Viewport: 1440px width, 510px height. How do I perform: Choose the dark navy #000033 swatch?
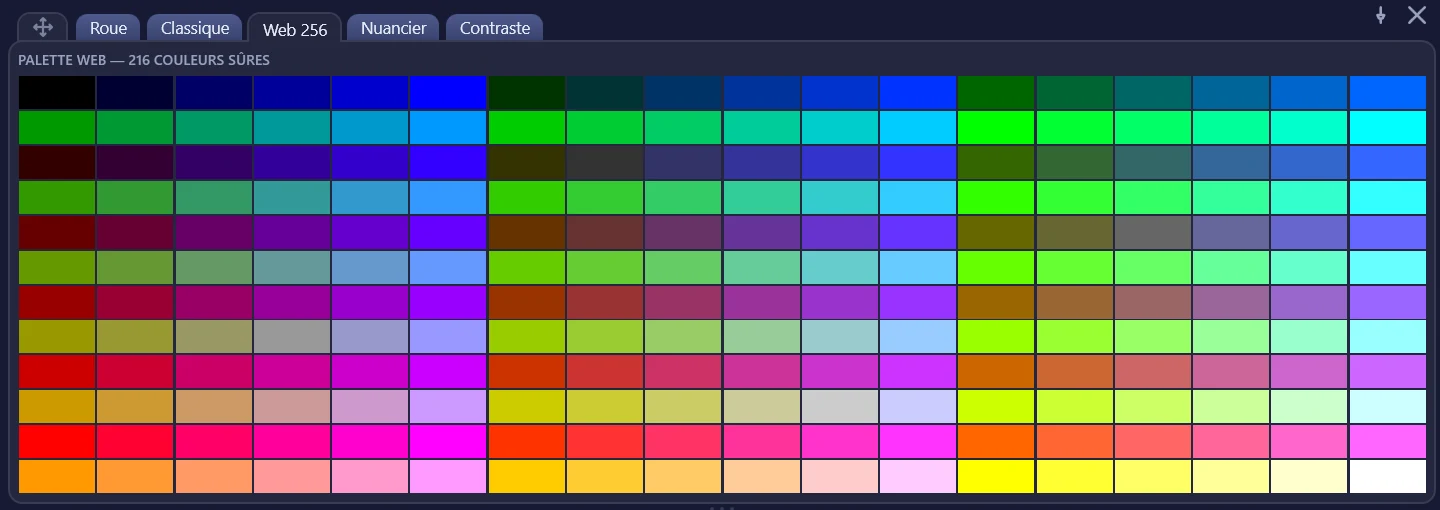pyautogui.click(x=135, y=92)
